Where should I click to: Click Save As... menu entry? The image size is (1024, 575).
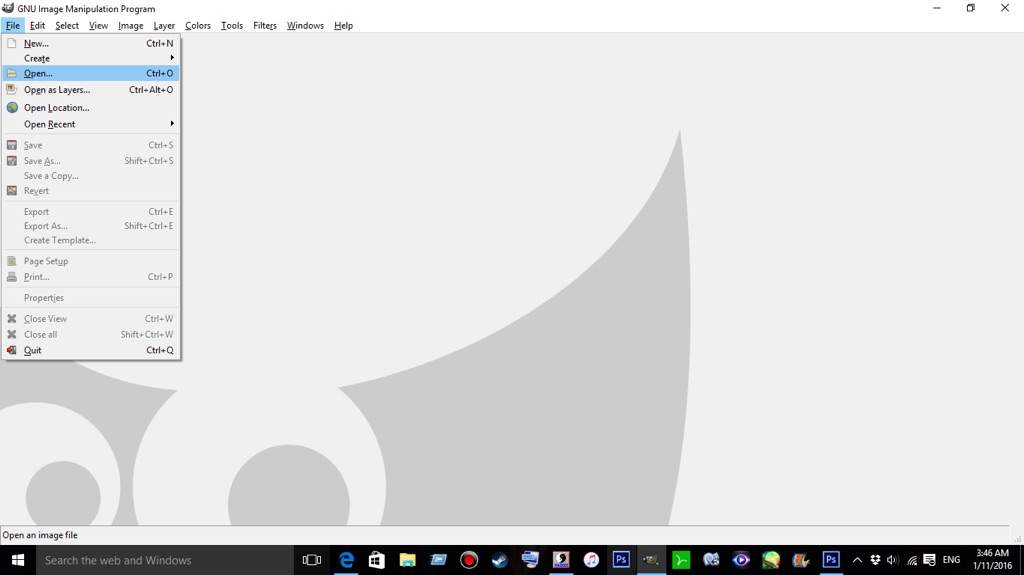click(91, 161)
